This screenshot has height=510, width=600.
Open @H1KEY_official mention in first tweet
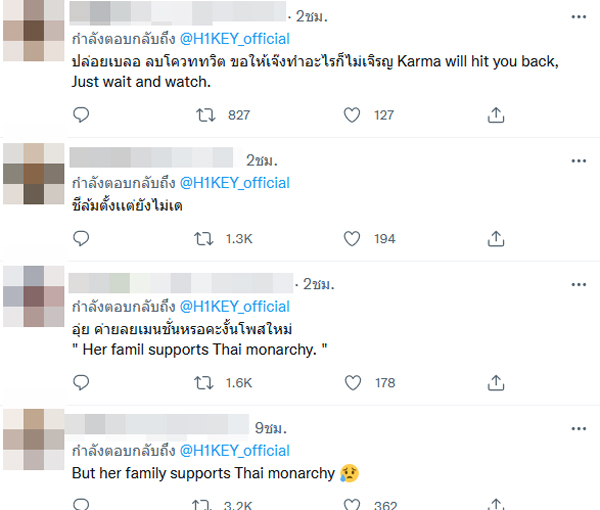click(234, 39)
